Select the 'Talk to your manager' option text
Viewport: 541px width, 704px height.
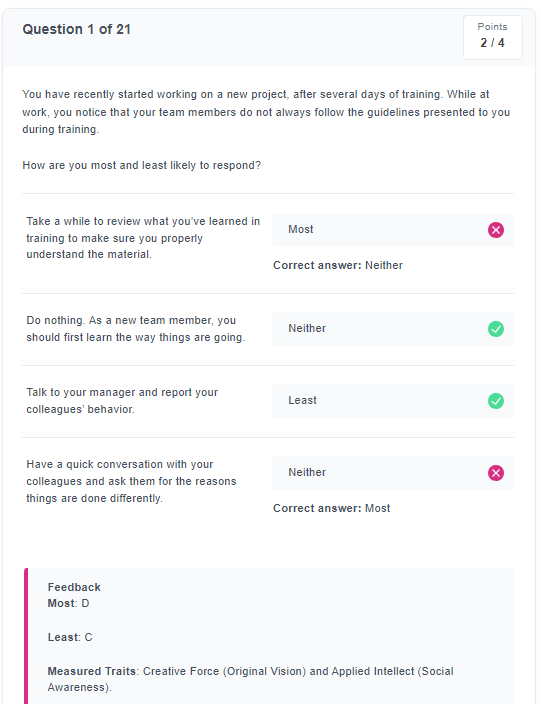click(122, 400)
